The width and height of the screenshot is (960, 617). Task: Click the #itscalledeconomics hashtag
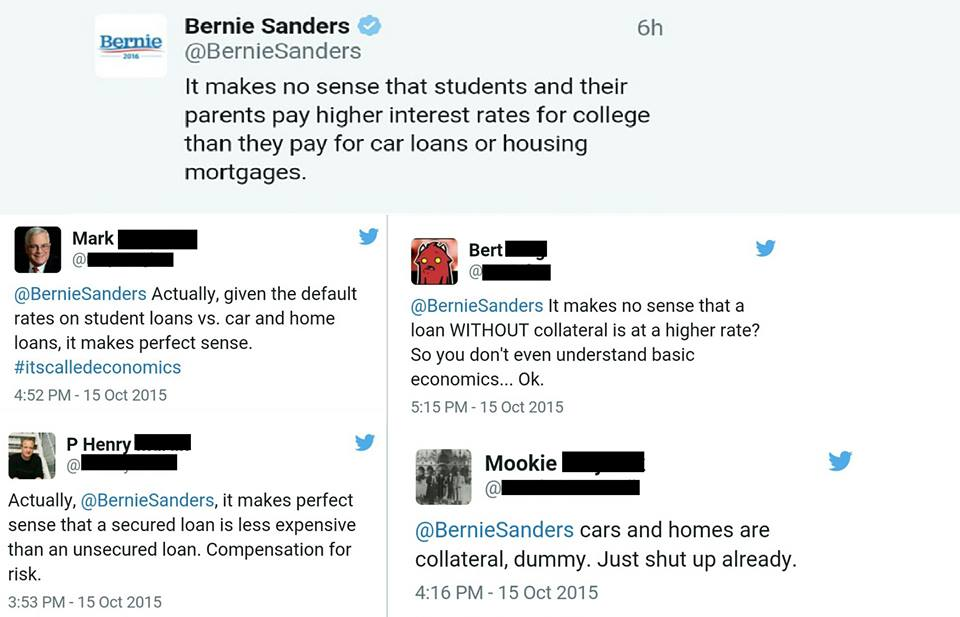97,367
